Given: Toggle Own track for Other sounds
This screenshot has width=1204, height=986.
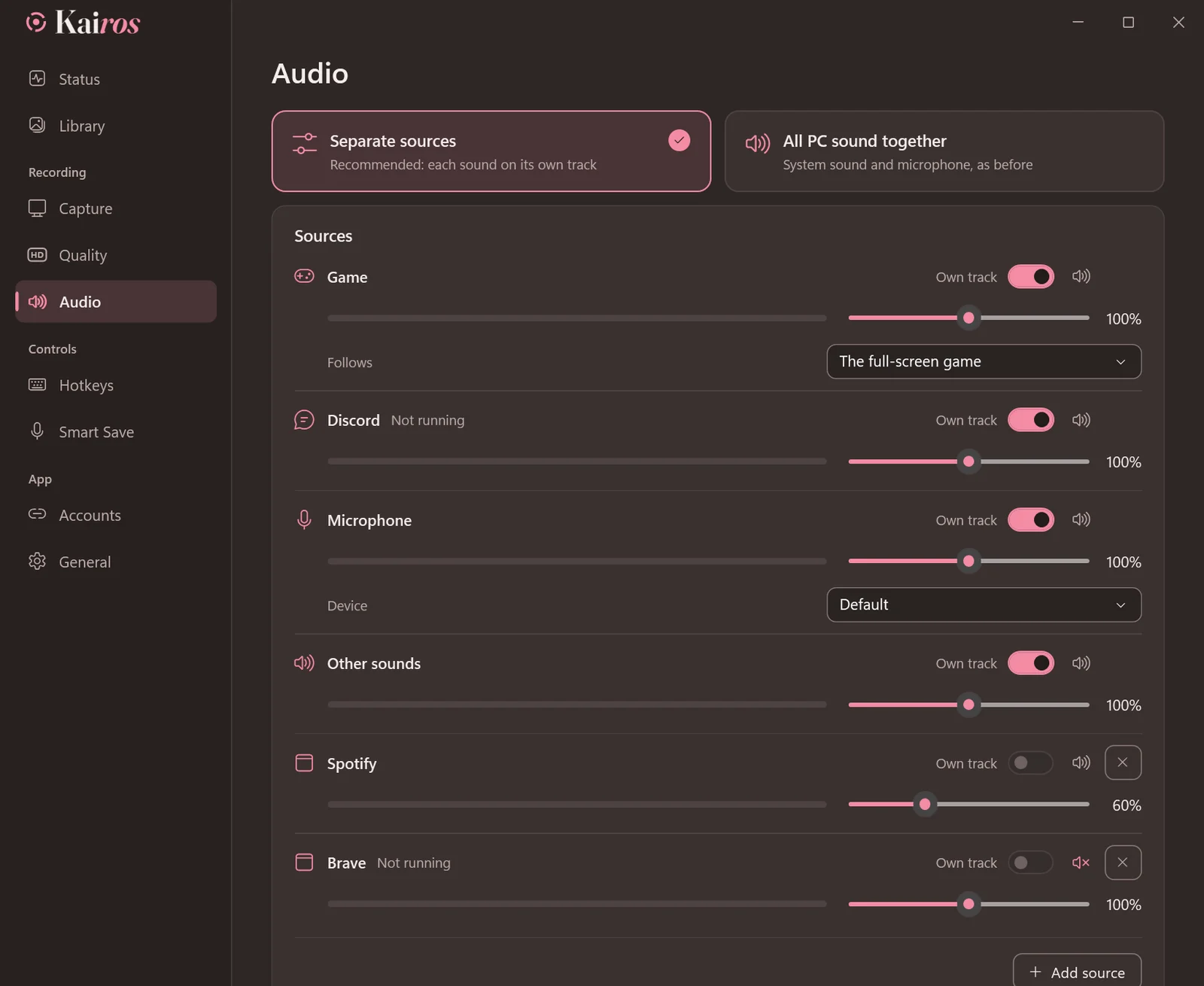Looking at the screenshot, I should (1031, 663).
